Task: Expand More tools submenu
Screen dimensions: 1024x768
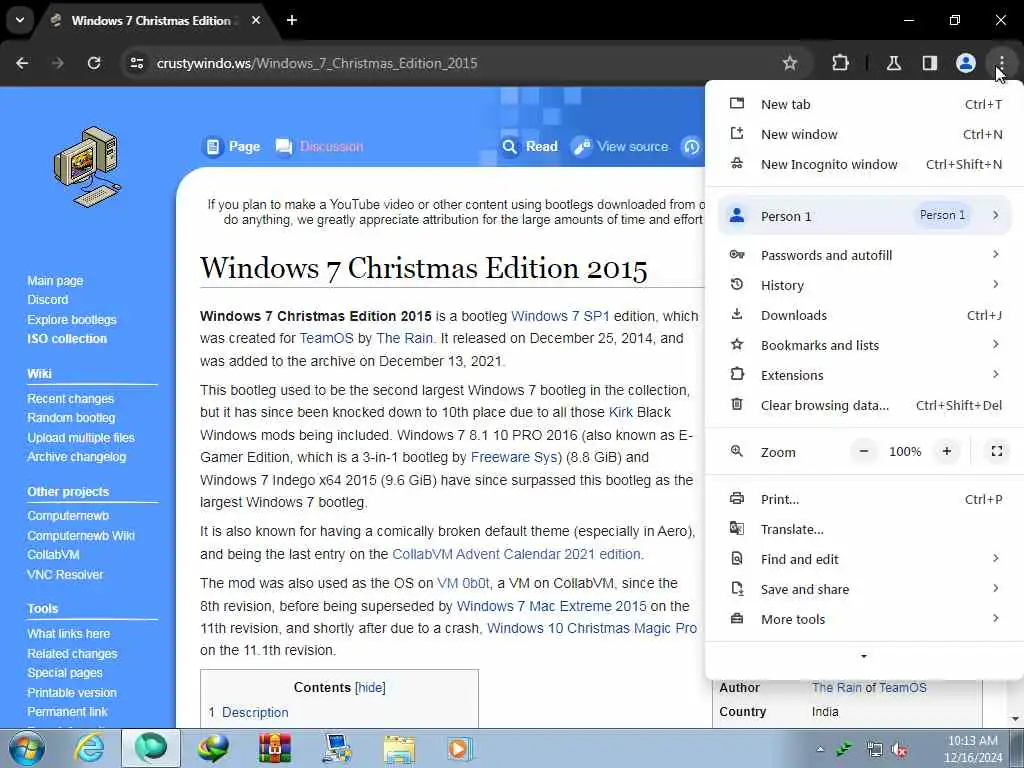Action: (x=865, y=620)
